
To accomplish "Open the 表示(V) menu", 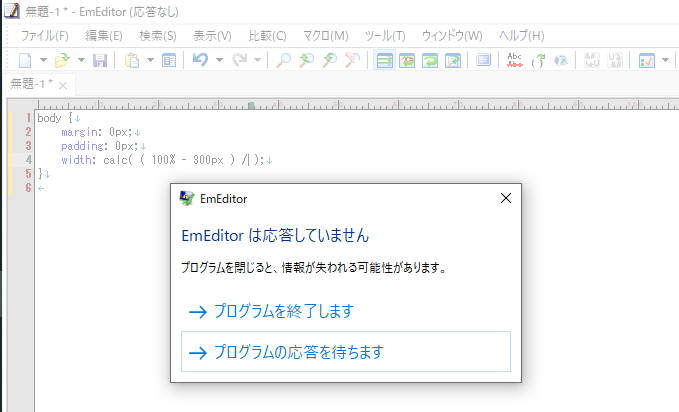I will [212, 36].
